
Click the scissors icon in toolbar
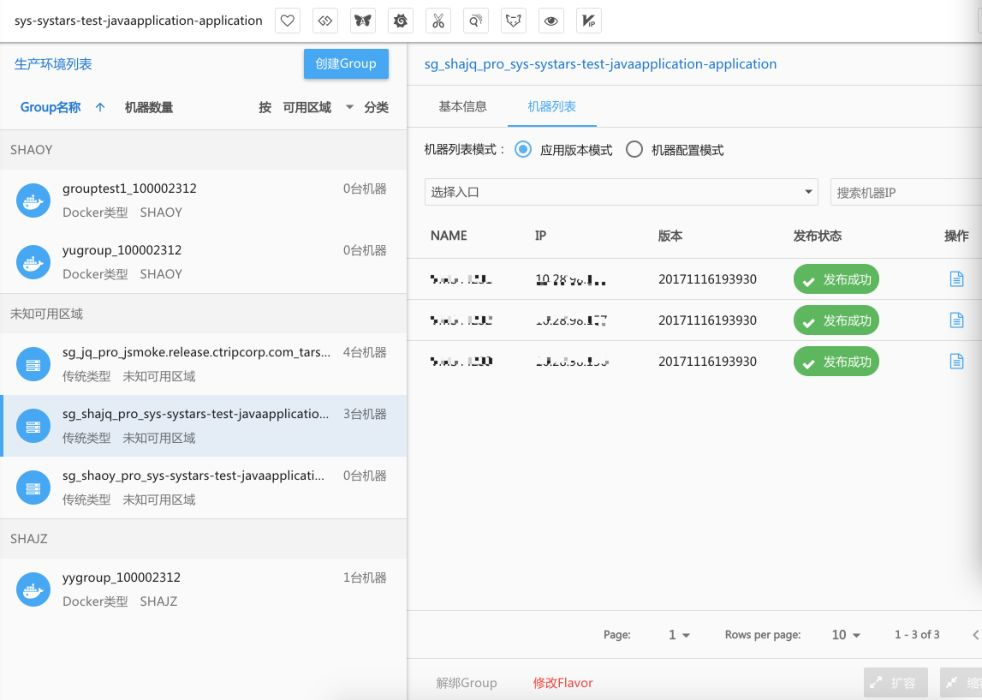coord(438,21)
